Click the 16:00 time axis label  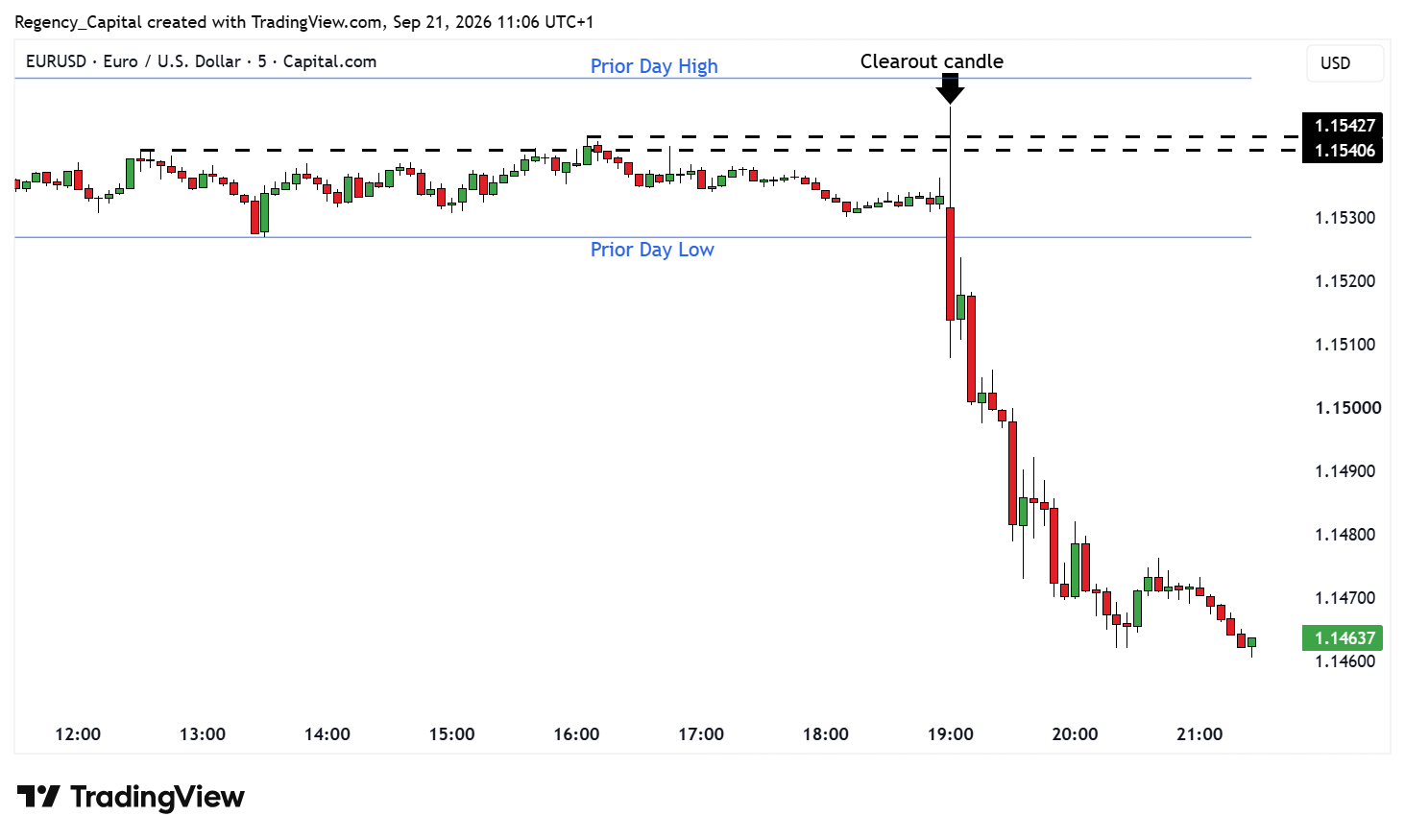click(576, 734)
